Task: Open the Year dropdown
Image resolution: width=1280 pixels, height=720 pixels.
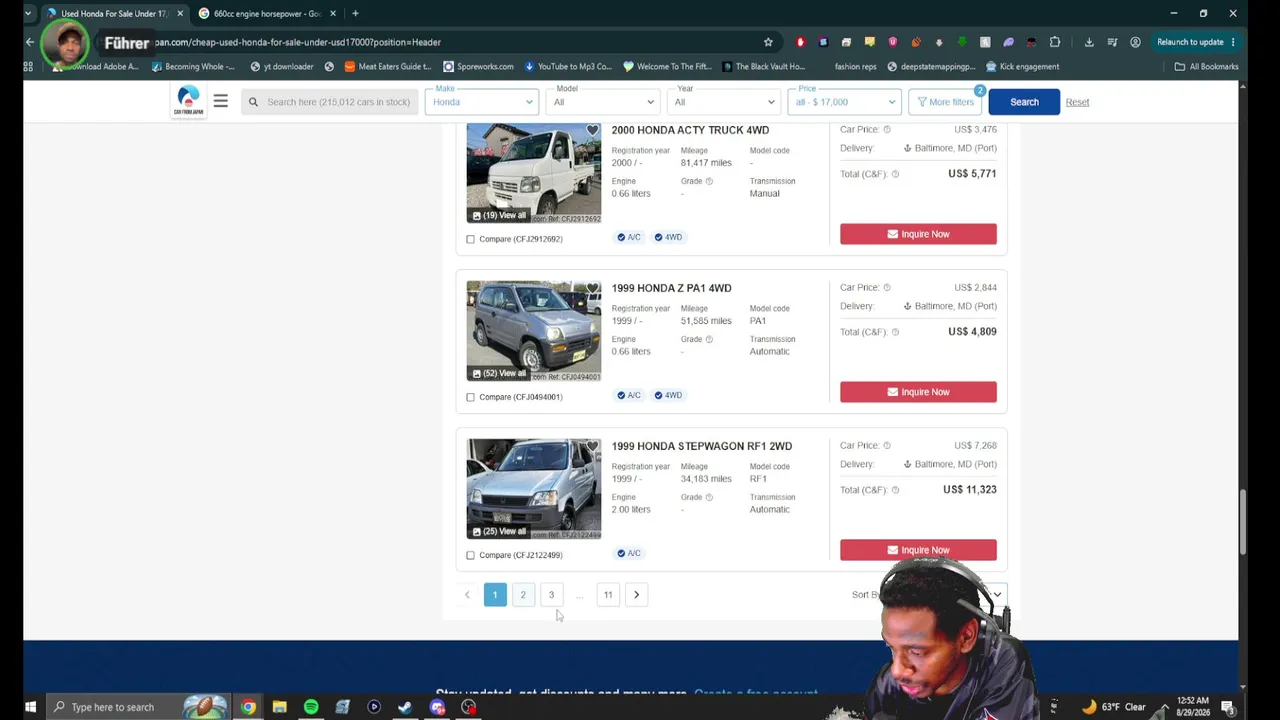Action: point(724,101)
